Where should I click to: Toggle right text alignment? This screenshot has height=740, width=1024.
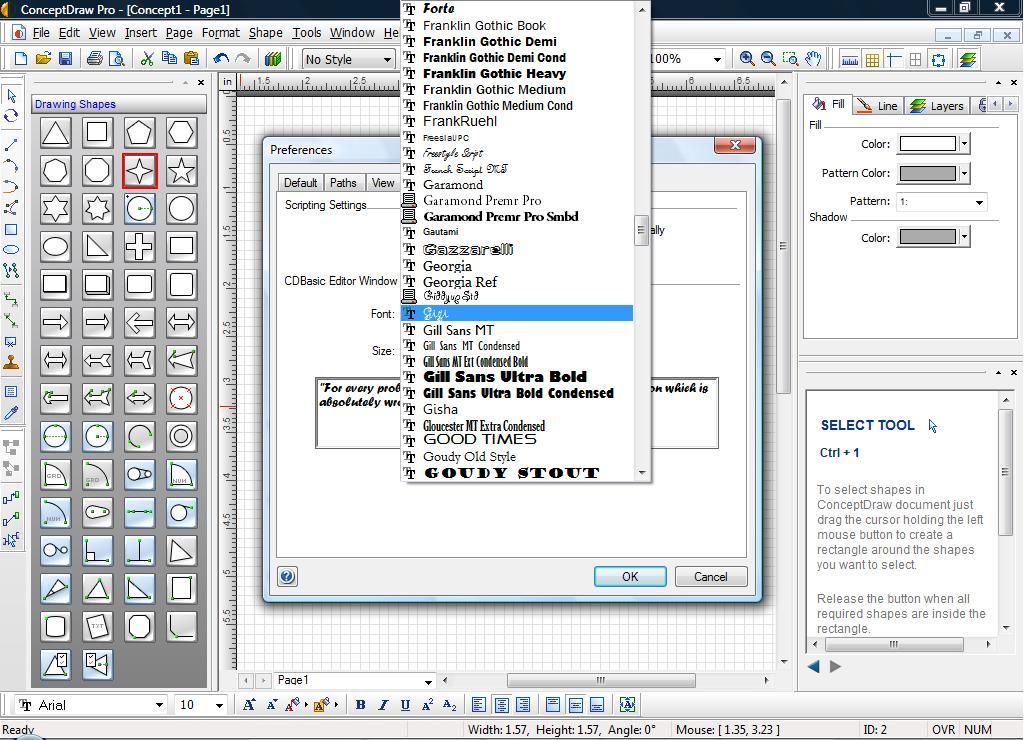523,705
